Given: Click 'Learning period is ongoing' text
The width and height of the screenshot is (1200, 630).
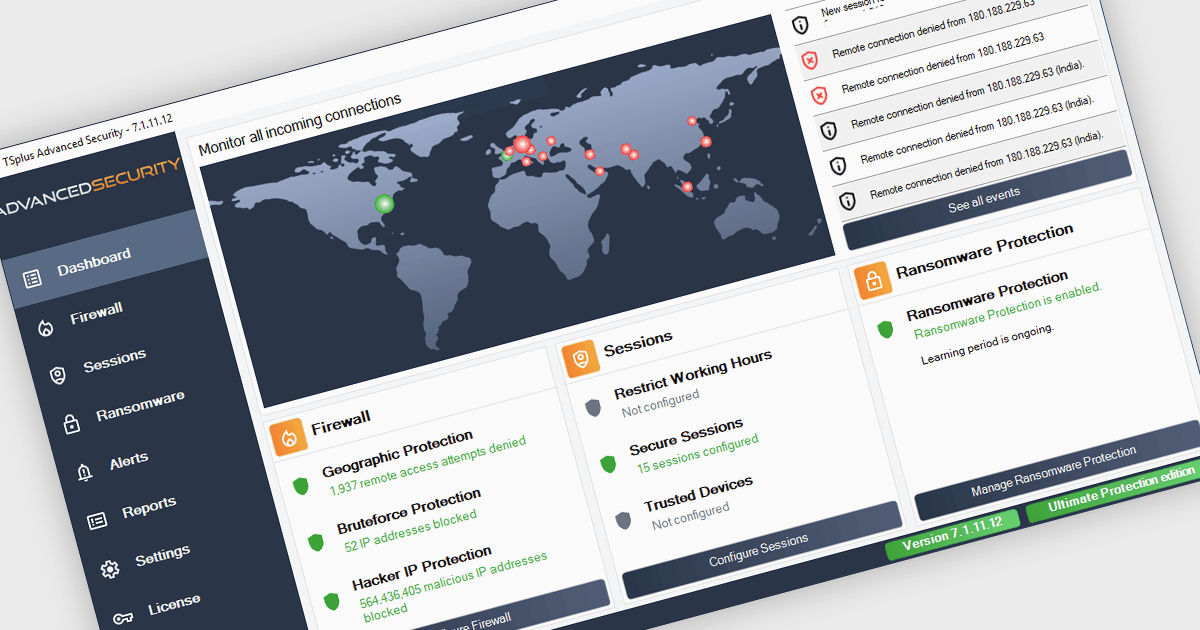Looking at the screenshot, I should (x=987, y=344).
